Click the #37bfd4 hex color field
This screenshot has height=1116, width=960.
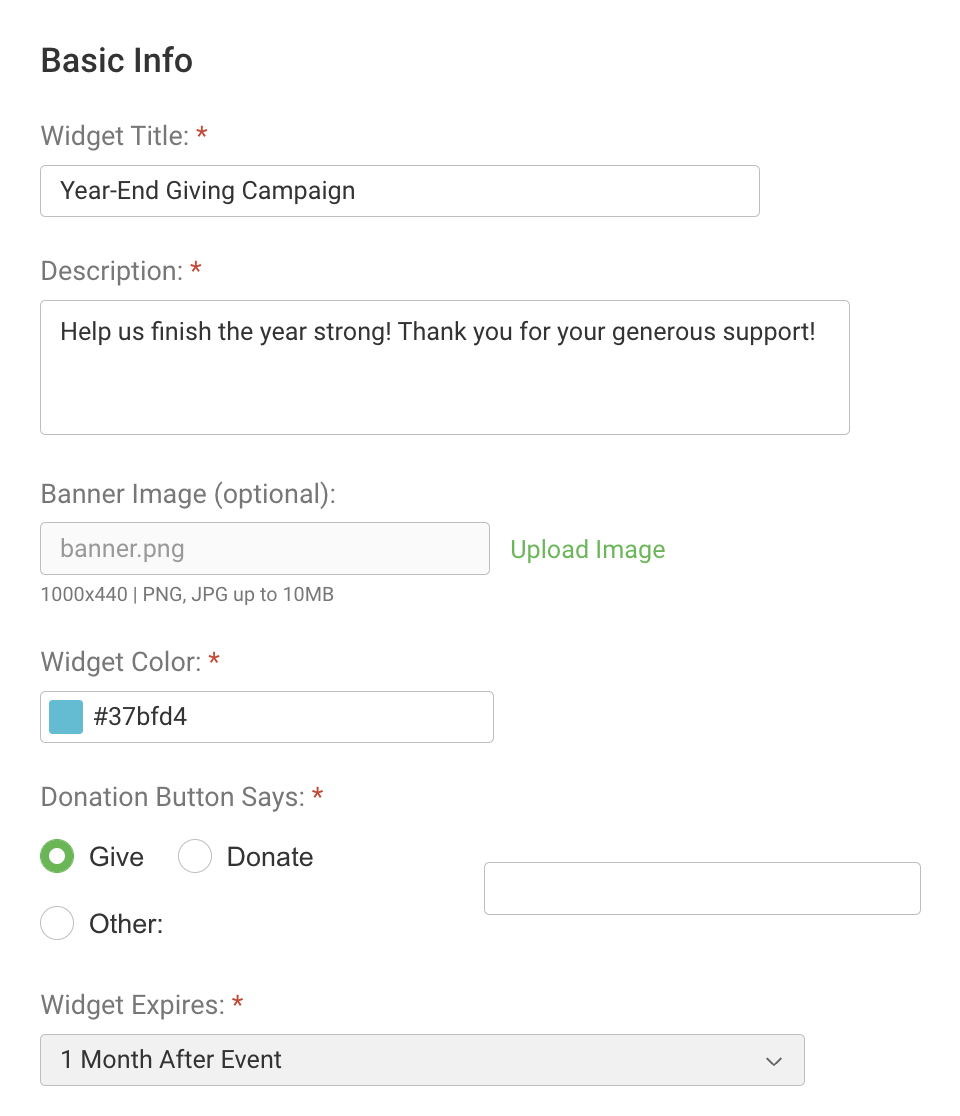point(288,717)
